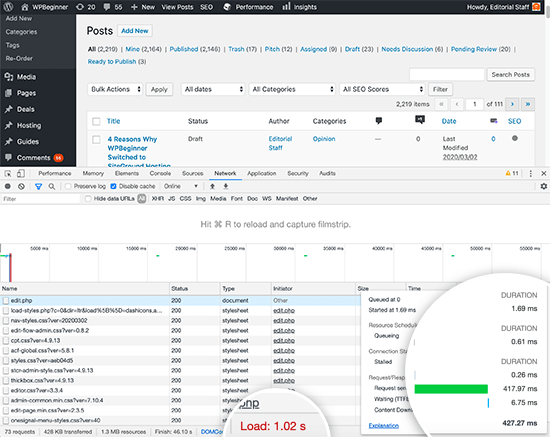
Task: Open the Online throttling dropdown
Action: 181,186
